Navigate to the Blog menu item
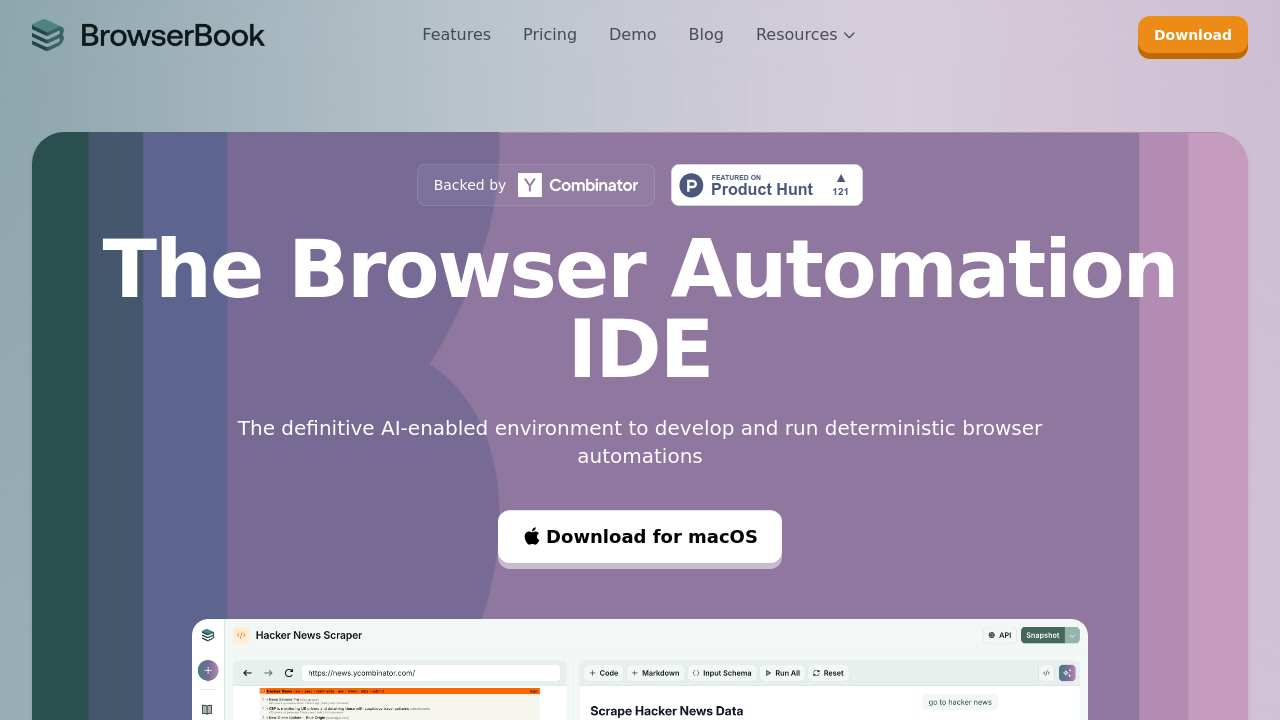1280x720 pixels. coord(705,34)
